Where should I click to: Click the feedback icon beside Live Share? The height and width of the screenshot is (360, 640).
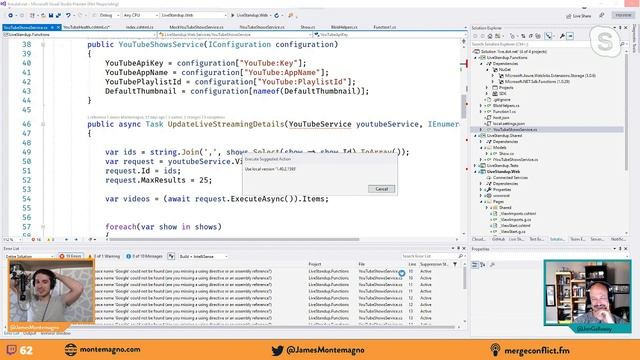tap(602, 16)
